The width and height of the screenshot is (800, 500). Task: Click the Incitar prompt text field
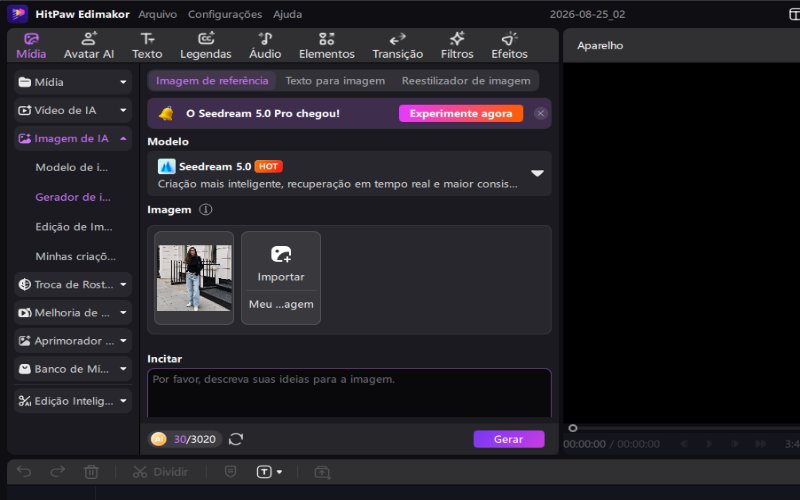pos(349,393)
